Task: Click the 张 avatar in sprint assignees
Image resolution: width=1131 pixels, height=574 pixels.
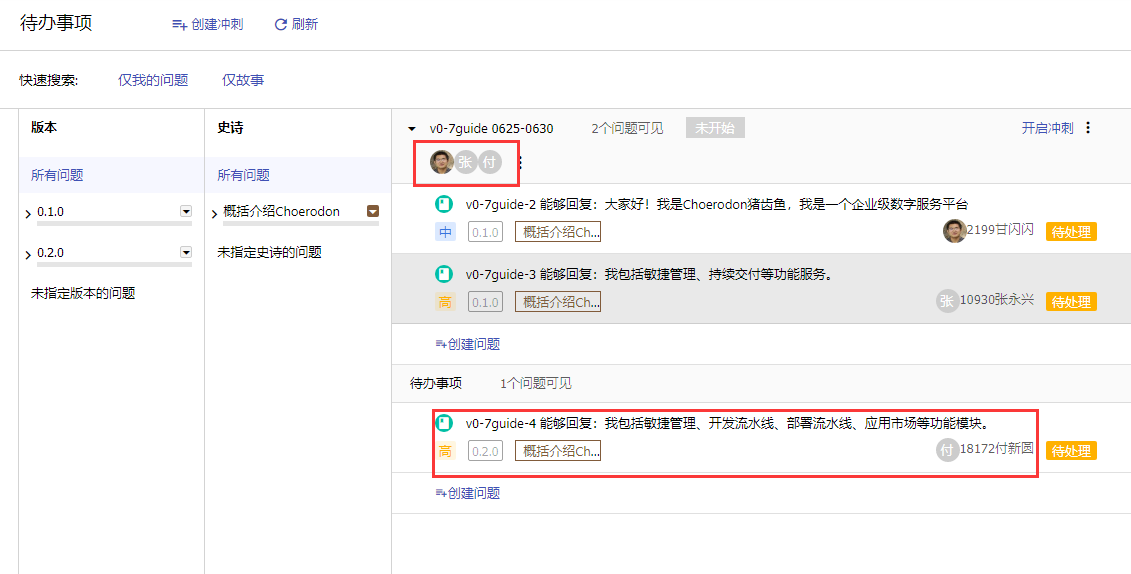Action: tap(465, 162)
